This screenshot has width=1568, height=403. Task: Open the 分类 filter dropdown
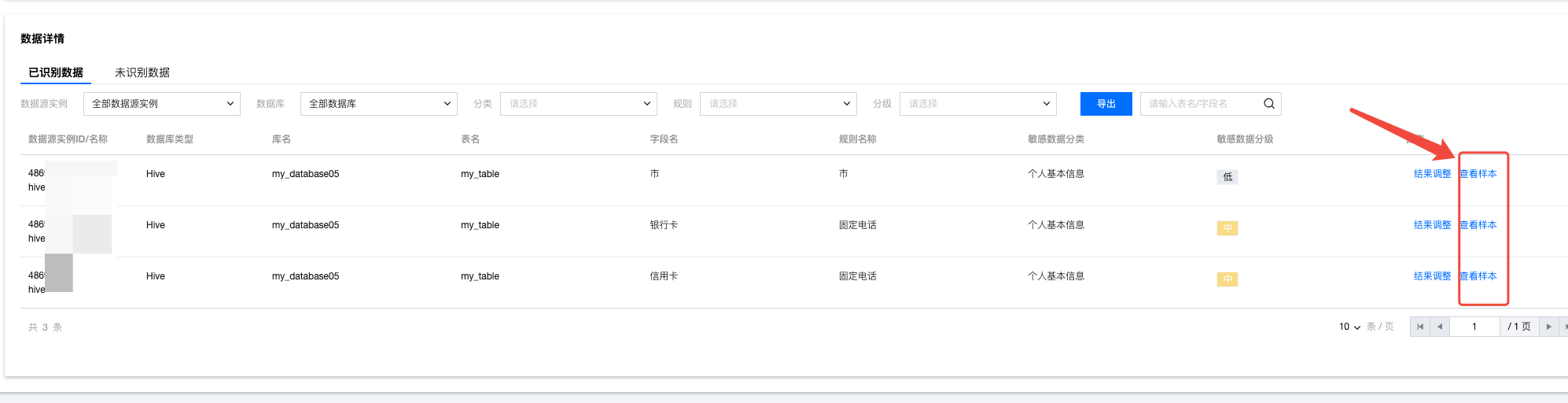coord(579,104)
